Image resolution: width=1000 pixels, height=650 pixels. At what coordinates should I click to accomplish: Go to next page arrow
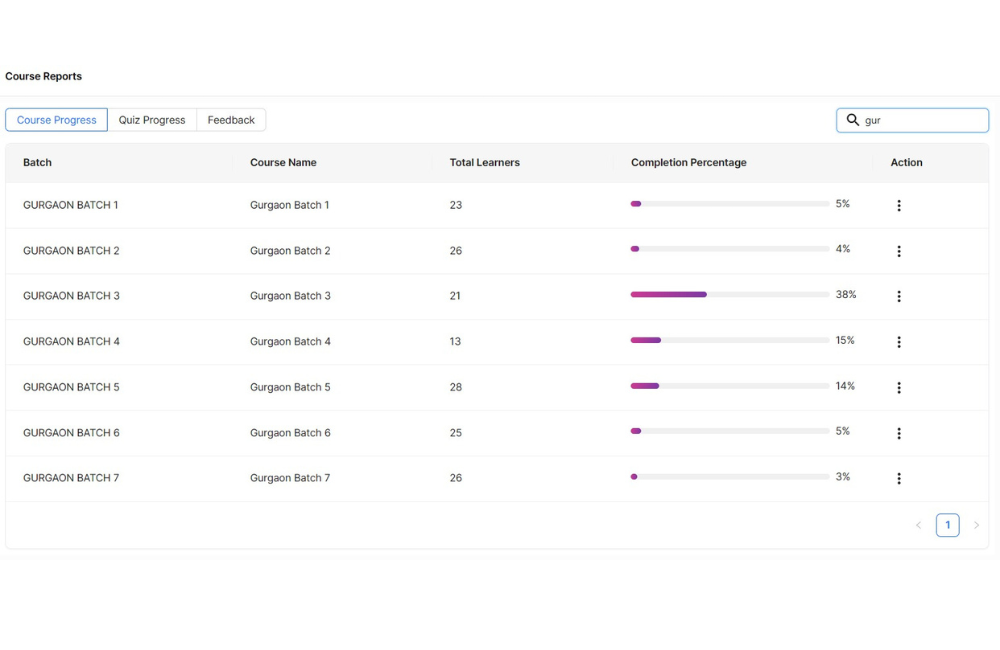pos(976,526)
